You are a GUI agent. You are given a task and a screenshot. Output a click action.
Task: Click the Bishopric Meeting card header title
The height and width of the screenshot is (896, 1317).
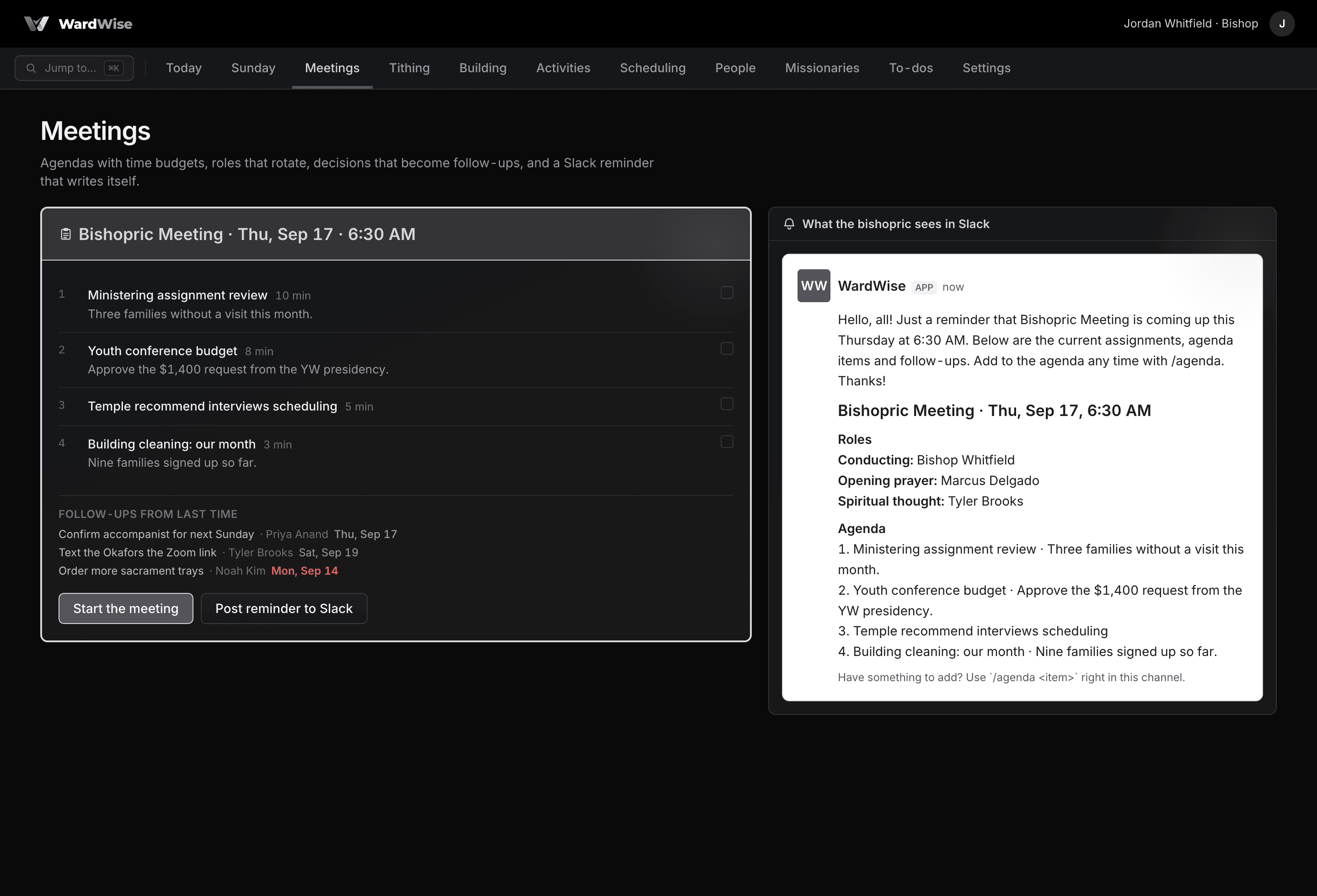tap(247, 234)
